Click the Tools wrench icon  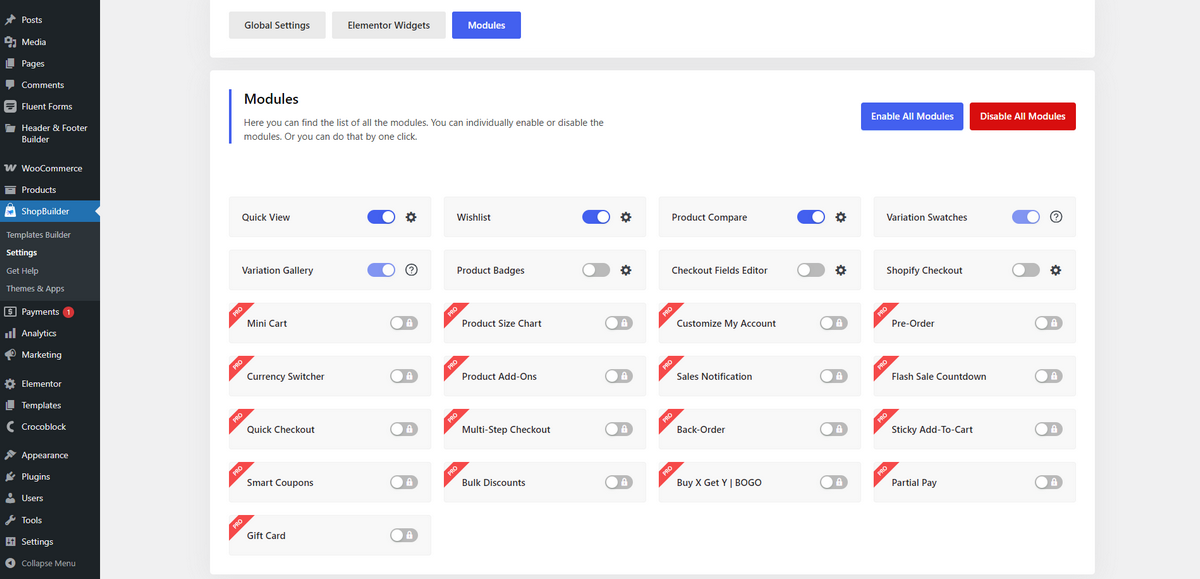10,520
